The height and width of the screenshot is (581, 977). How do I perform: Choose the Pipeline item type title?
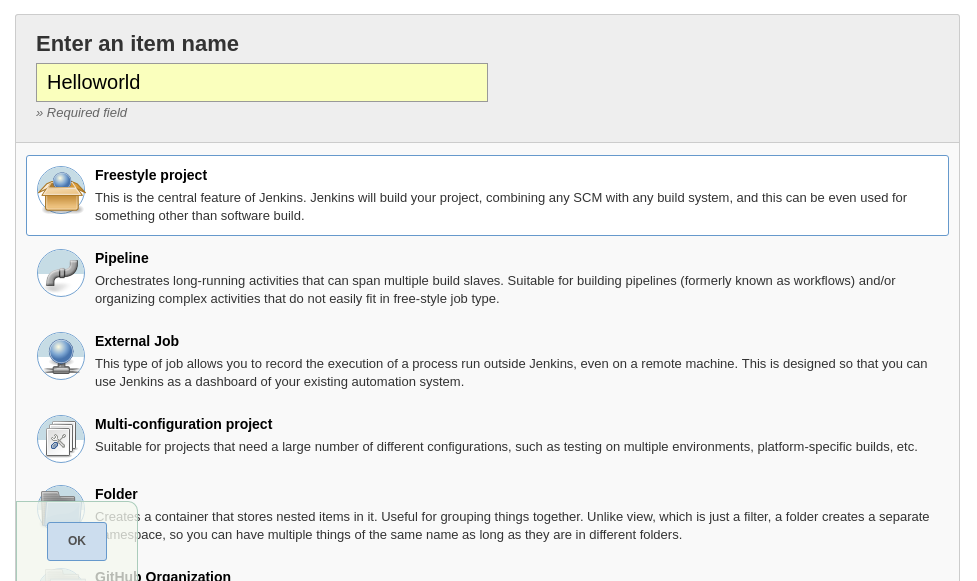pyautogui.click(x=122, y=258)
